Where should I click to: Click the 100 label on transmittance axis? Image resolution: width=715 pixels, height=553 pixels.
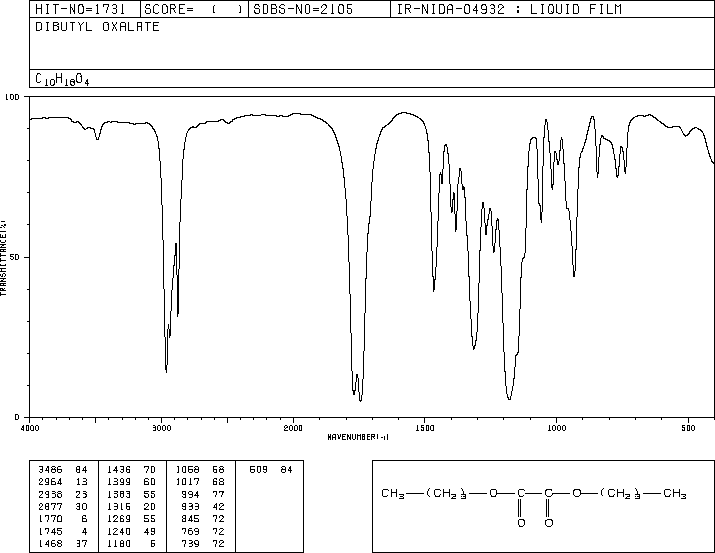12,97
